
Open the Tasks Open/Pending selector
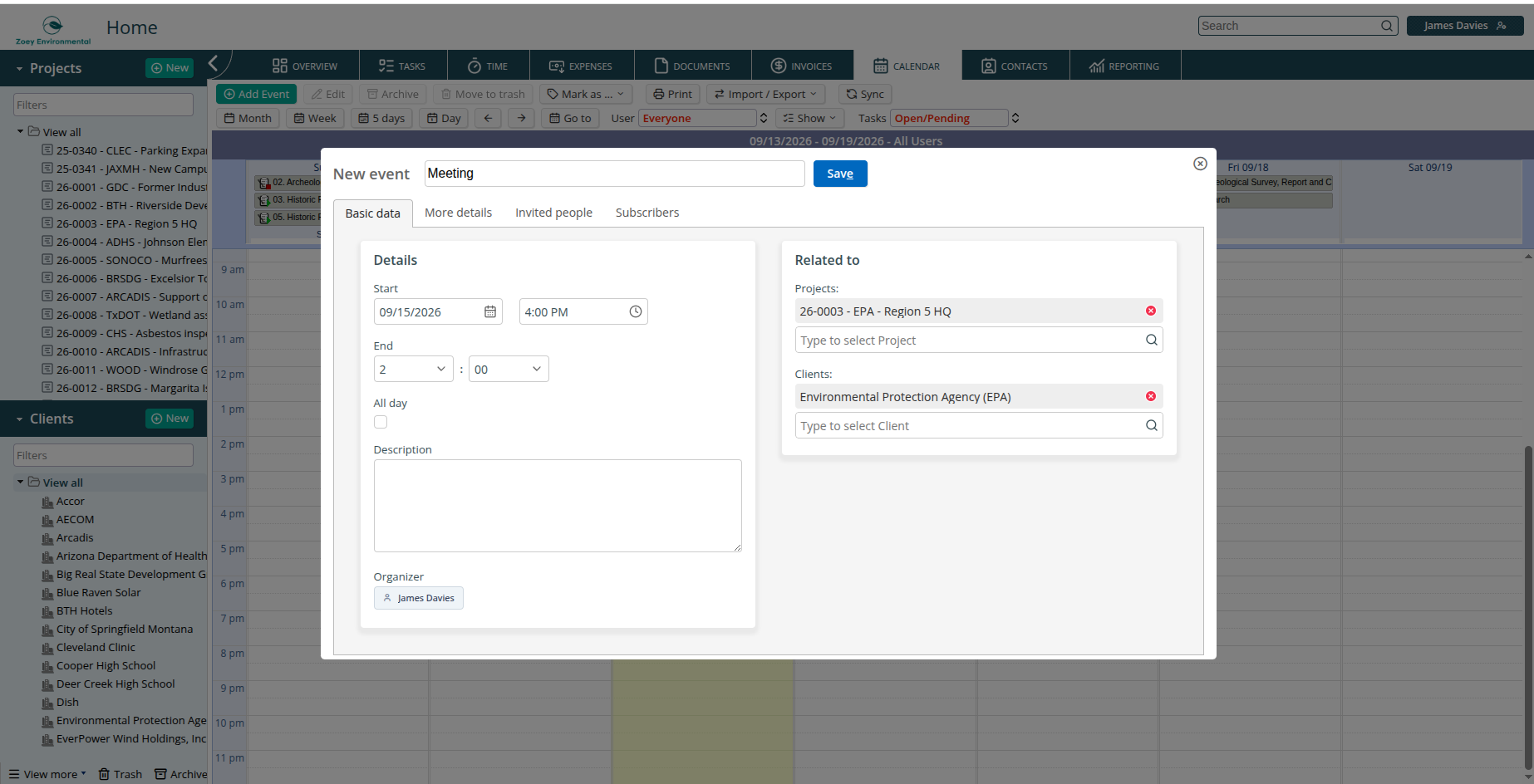955,118
